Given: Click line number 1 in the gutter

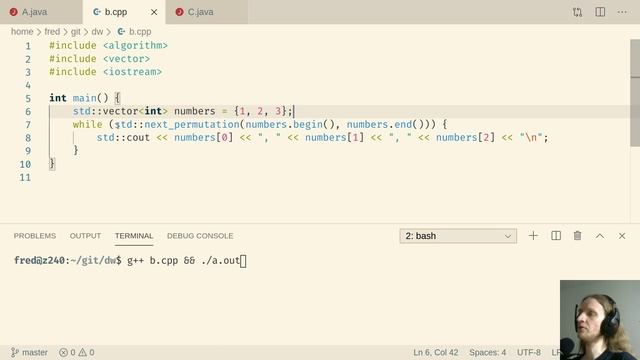Looking at the screenshot, I should 28,46.
